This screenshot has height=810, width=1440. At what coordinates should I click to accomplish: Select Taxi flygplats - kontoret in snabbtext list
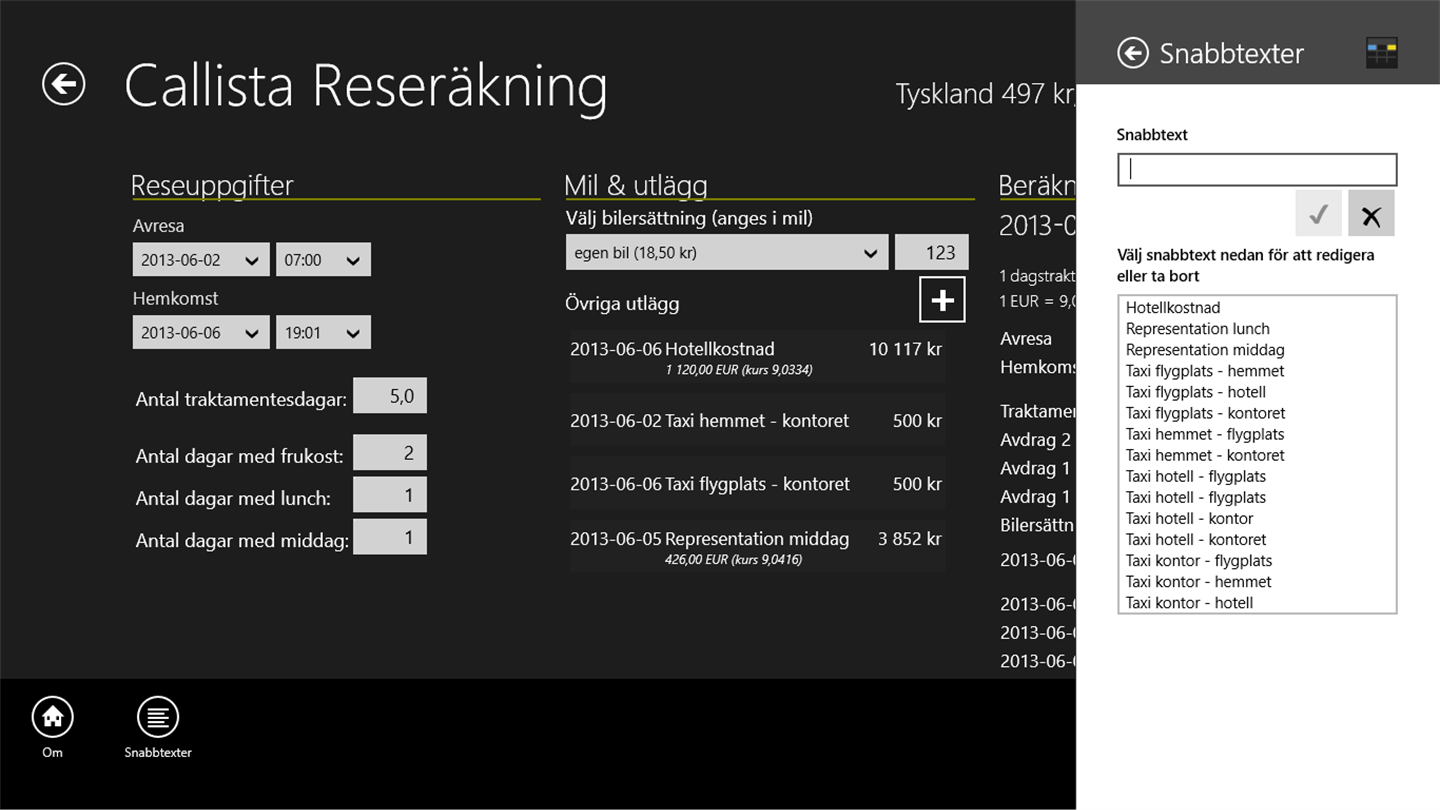click(1257, 413)
